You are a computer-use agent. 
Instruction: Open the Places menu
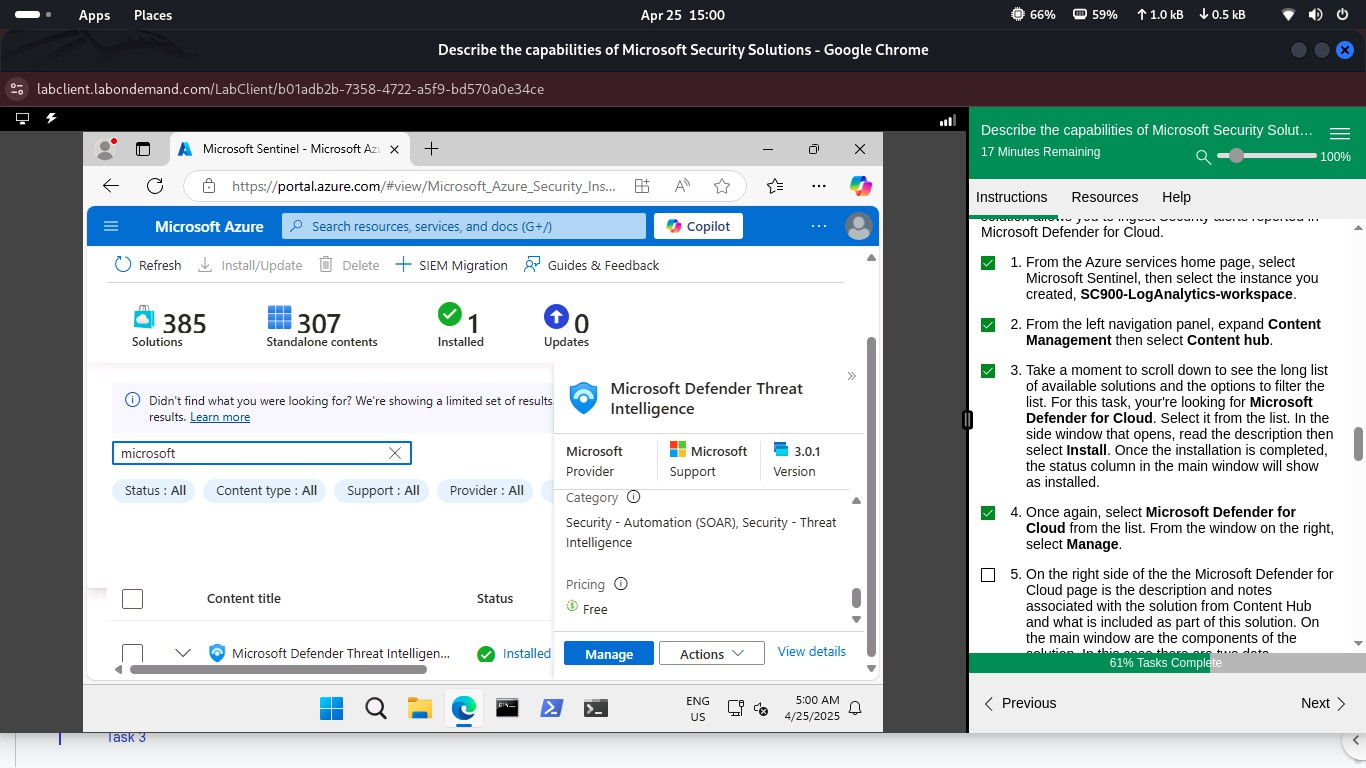tap(152, 15)
